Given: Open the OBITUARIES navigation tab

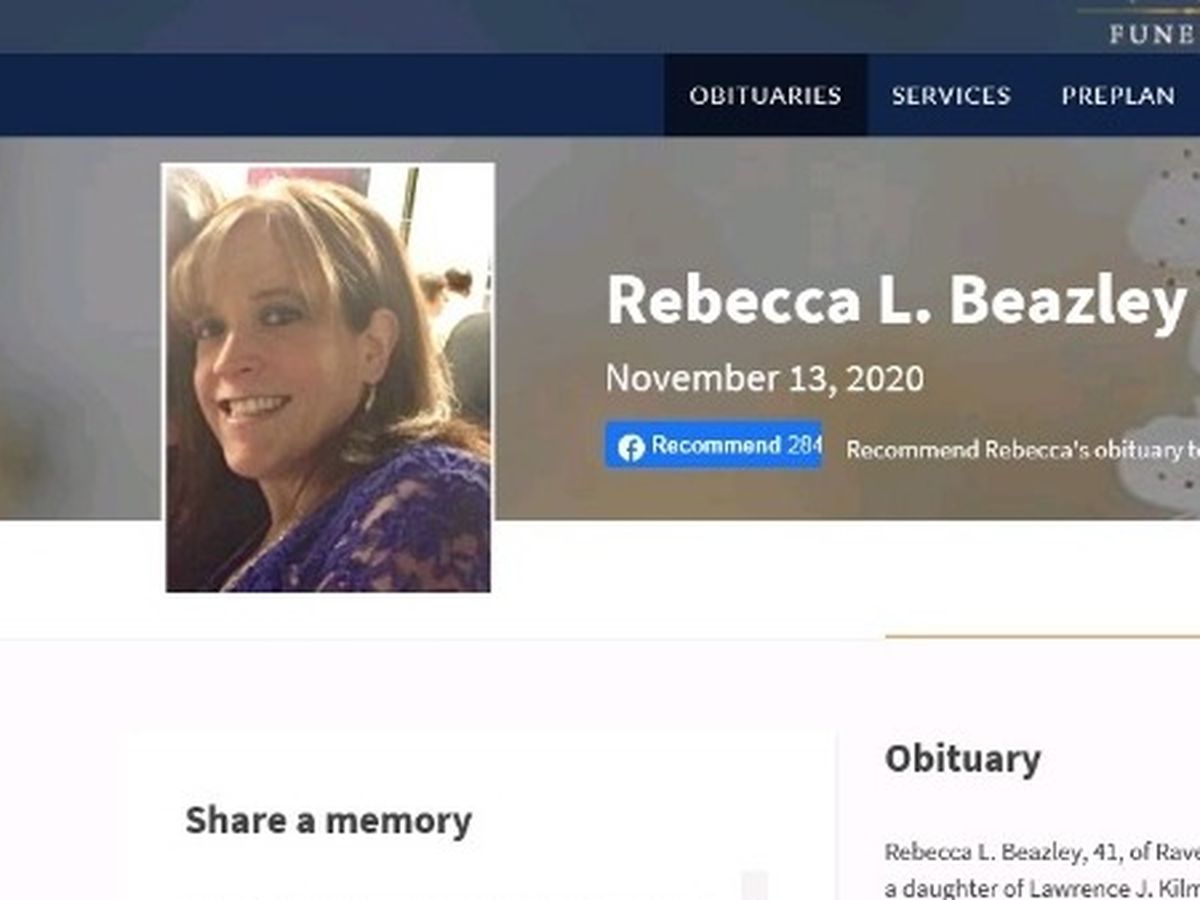Looking at the screenshot, I should coord(765,96).
